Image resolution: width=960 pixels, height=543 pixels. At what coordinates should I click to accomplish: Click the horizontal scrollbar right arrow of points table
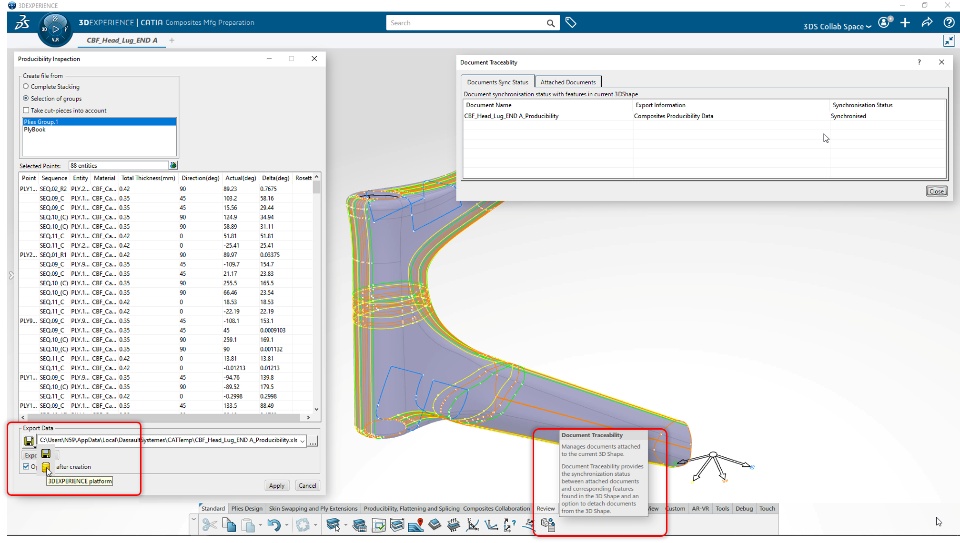click(308, 418)
